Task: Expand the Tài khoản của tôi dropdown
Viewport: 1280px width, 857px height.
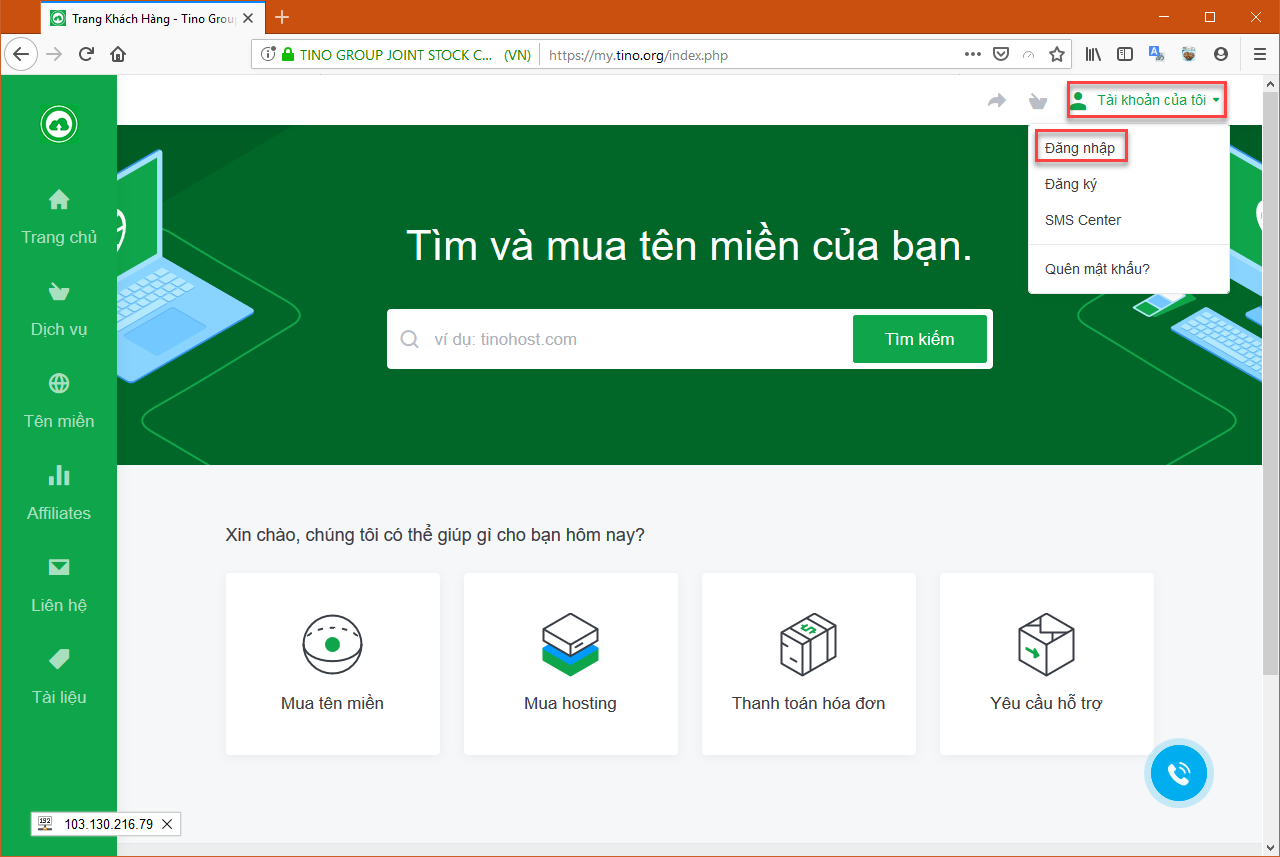Action: pos(1146,100)
